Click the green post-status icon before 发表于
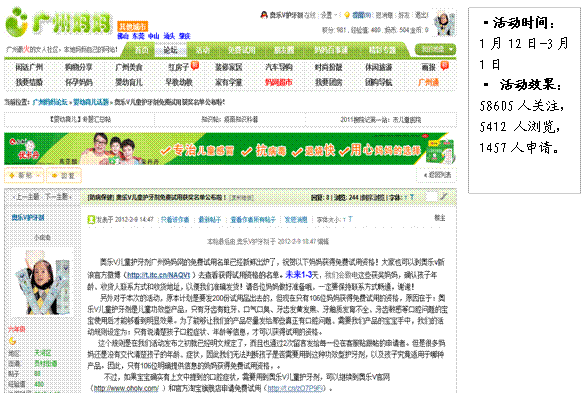583x393 pixels. [x=91, y=220]
